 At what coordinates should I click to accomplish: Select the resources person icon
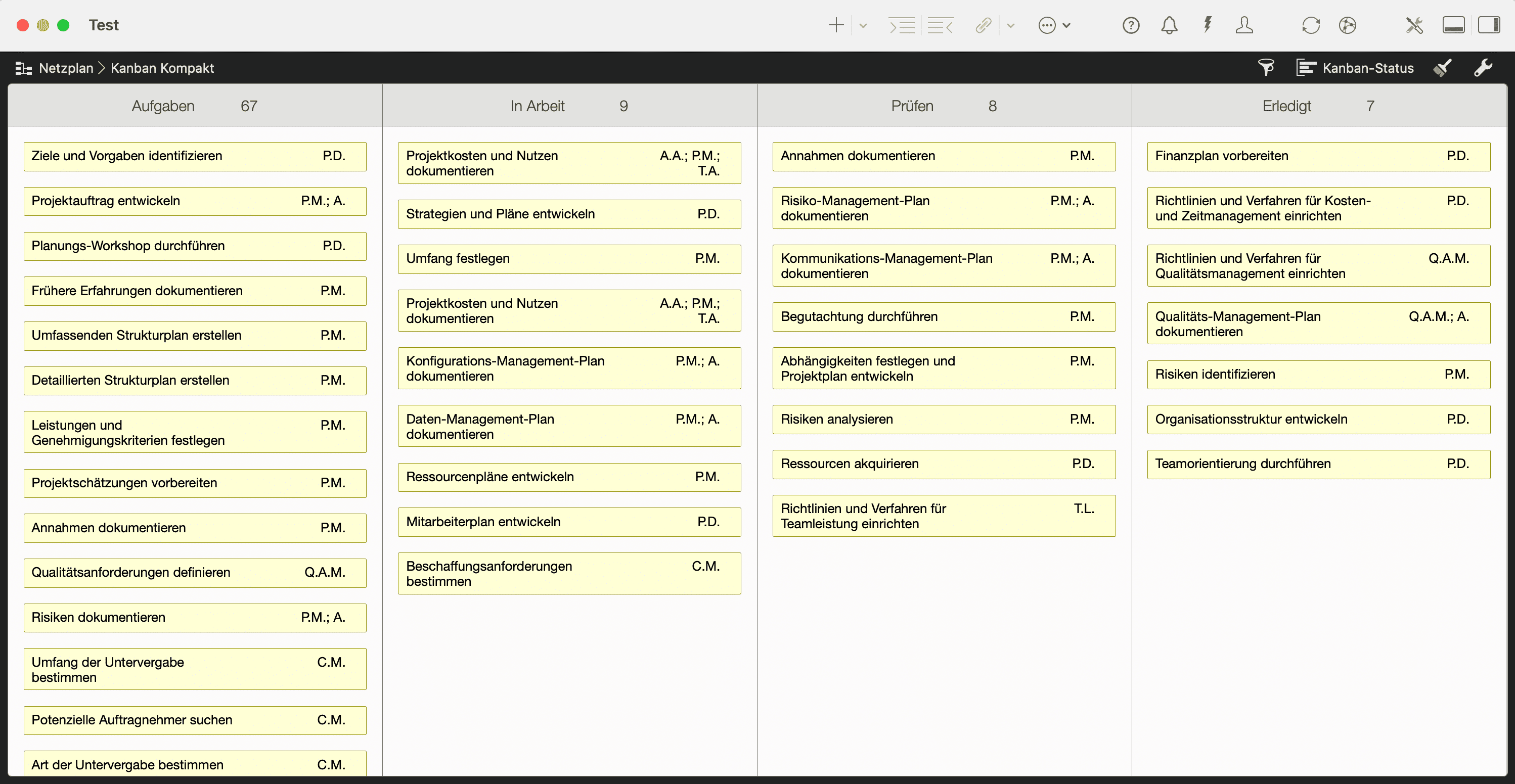1244,25
